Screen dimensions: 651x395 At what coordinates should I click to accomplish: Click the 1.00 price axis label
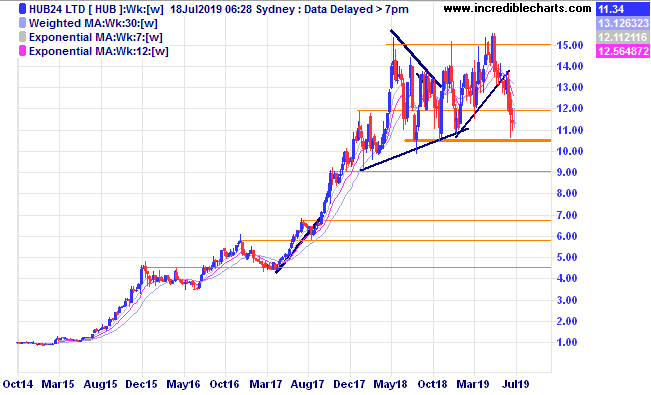[566, 343]
